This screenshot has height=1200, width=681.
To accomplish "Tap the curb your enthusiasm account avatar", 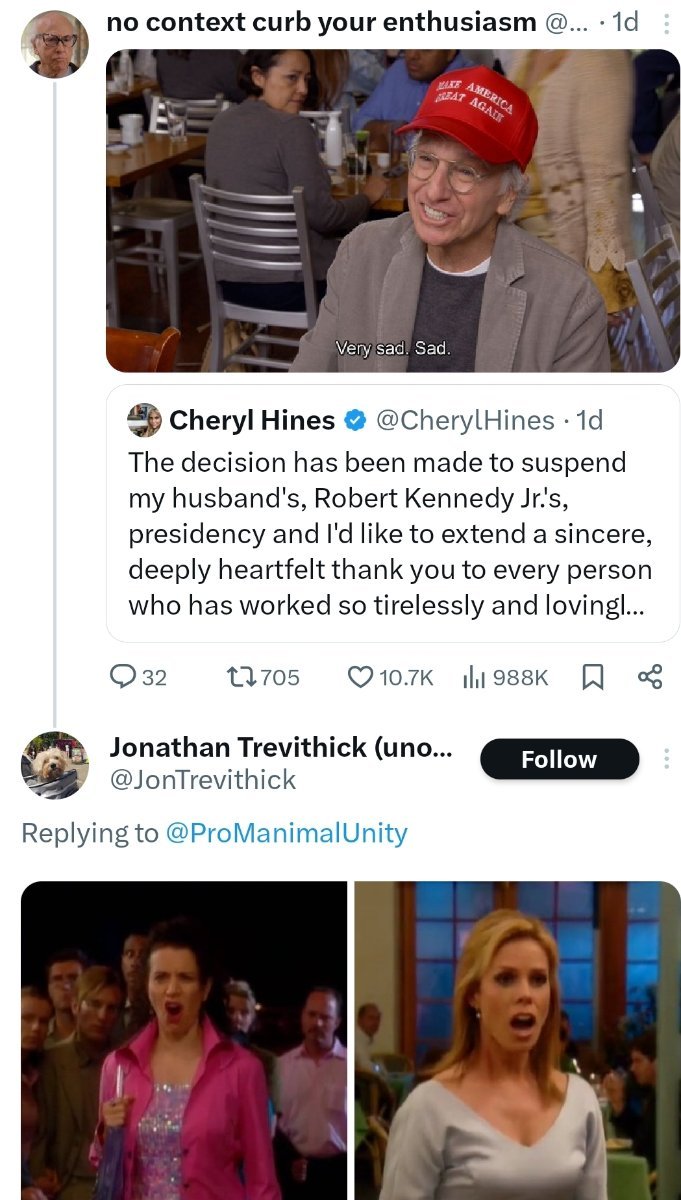I will pyautogui.click(x=55, y=44).
